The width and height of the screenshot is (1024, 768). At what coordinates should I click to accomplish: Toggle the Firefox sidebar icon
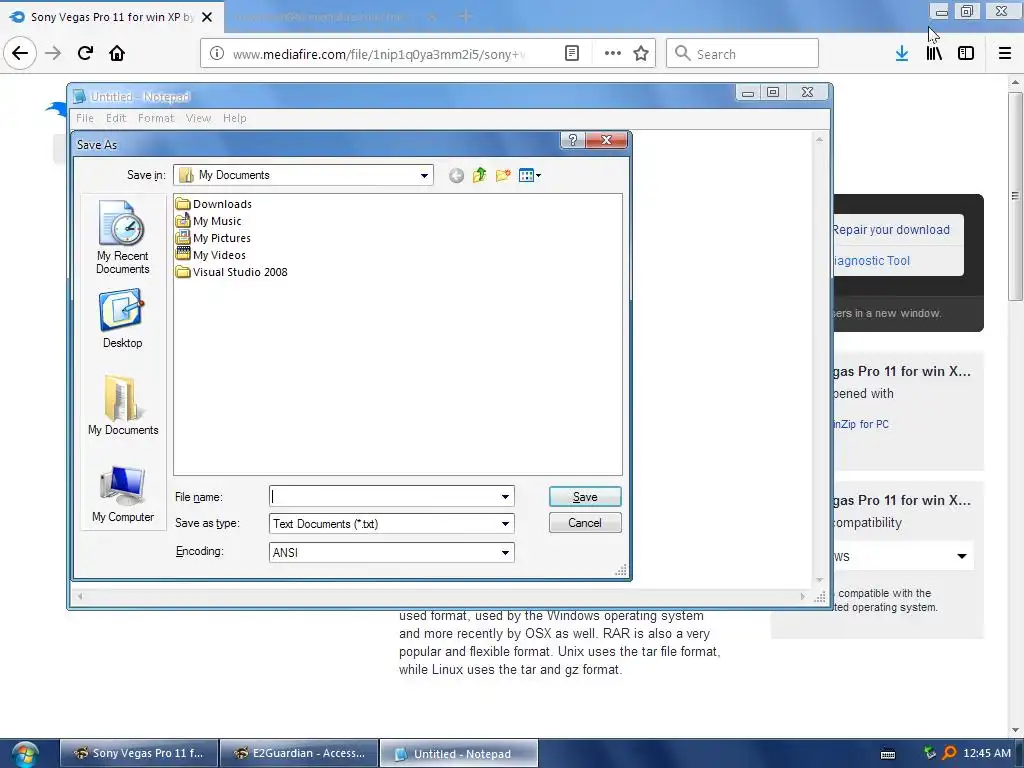pos(966,54)
